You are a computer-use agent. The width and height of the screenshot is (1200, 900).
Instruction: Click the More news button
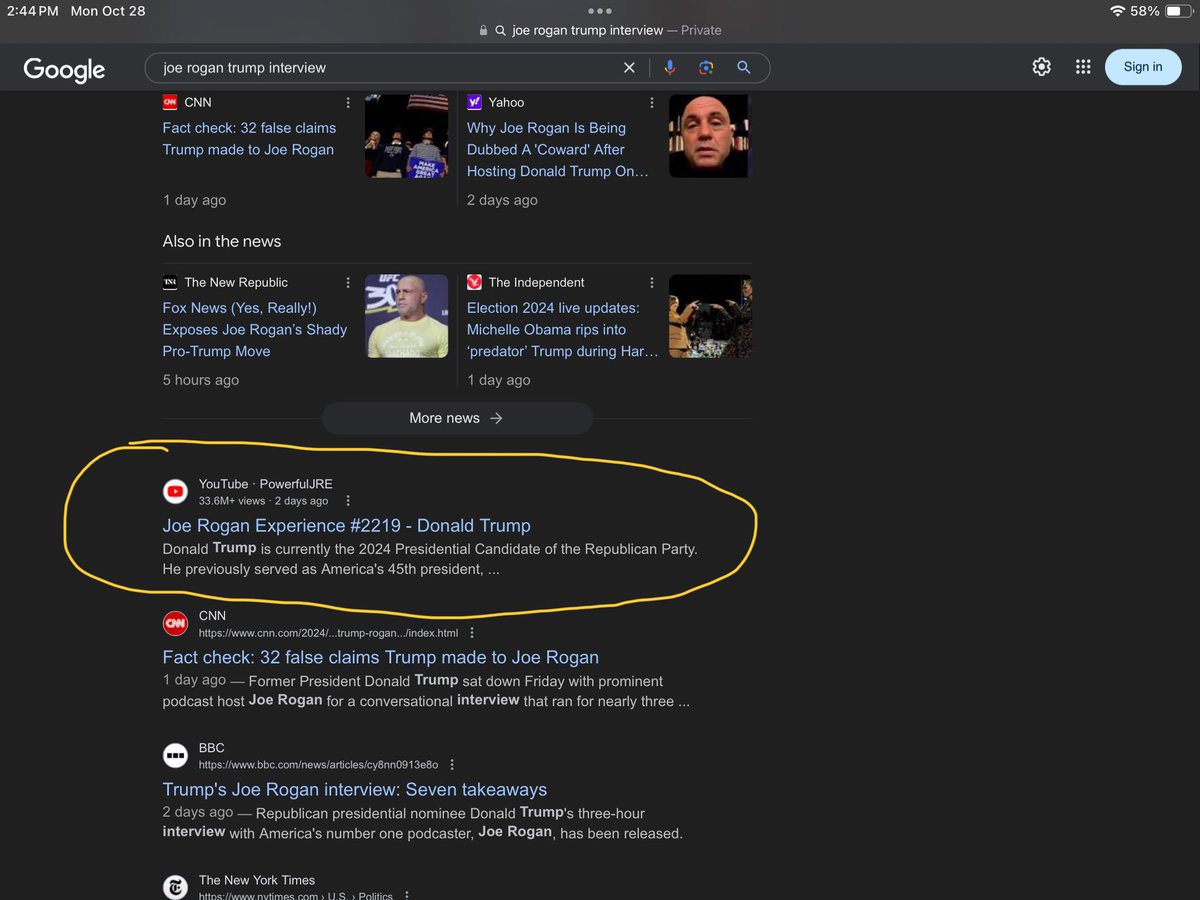coord(457,418)
